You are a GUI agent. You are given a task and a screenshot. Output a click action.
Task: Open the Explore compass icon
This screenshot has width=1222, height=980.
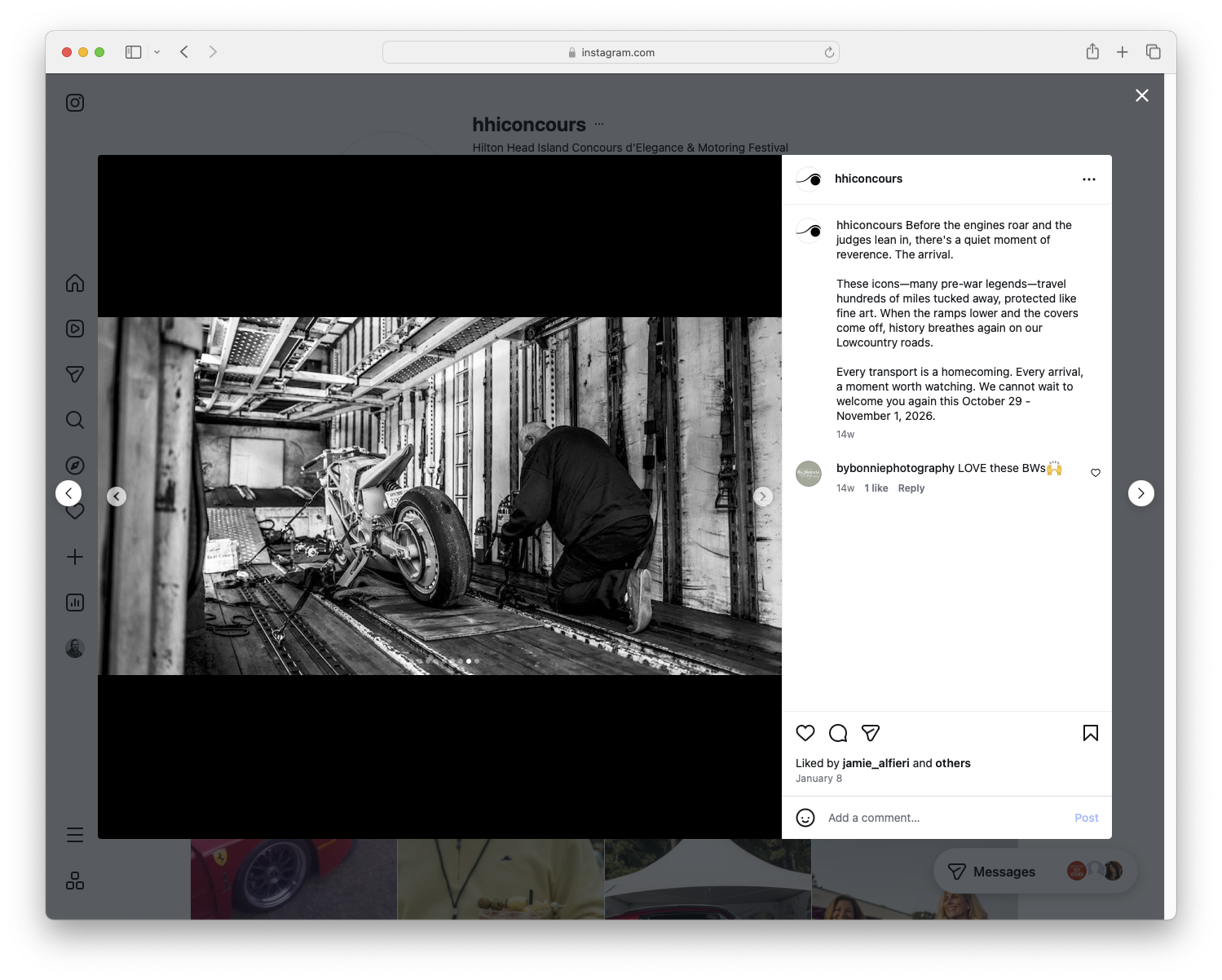point(75,465)
